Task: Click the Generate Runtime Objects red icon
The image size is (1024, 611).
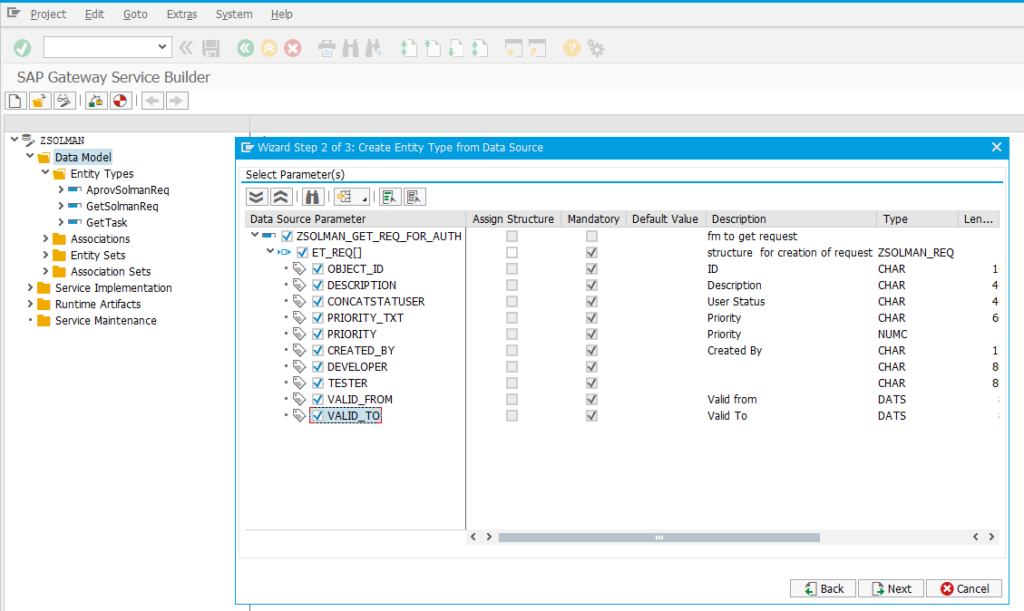Action: coord(120,101)
